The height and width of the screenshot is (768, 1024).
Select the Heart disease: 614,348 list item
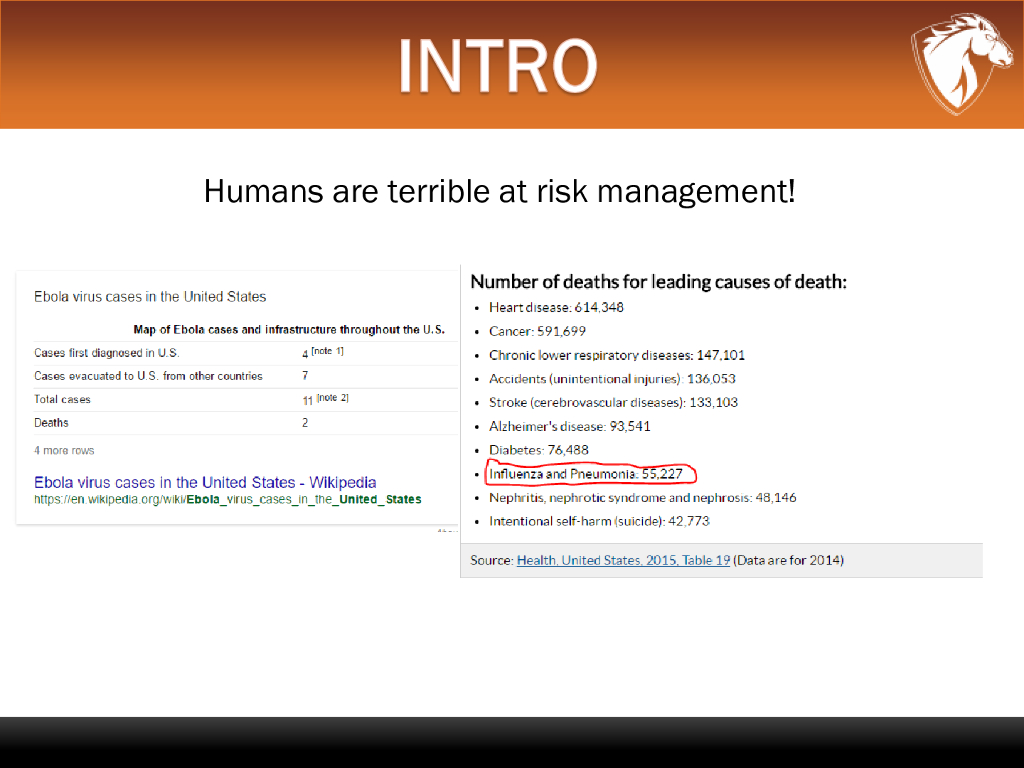click(556, 307)
